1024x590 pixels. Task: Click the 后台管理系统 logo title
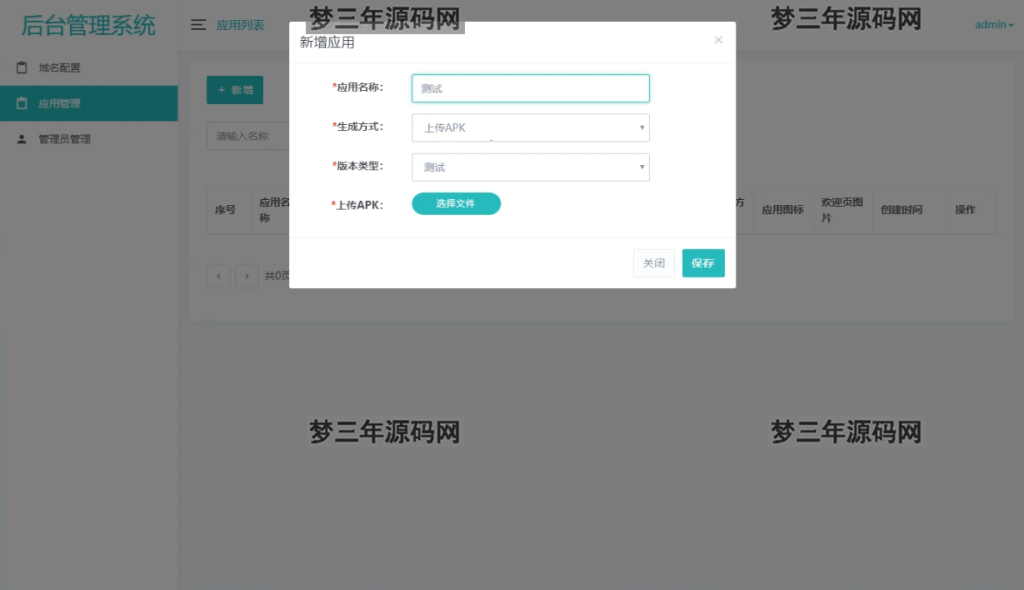point(88,25)
